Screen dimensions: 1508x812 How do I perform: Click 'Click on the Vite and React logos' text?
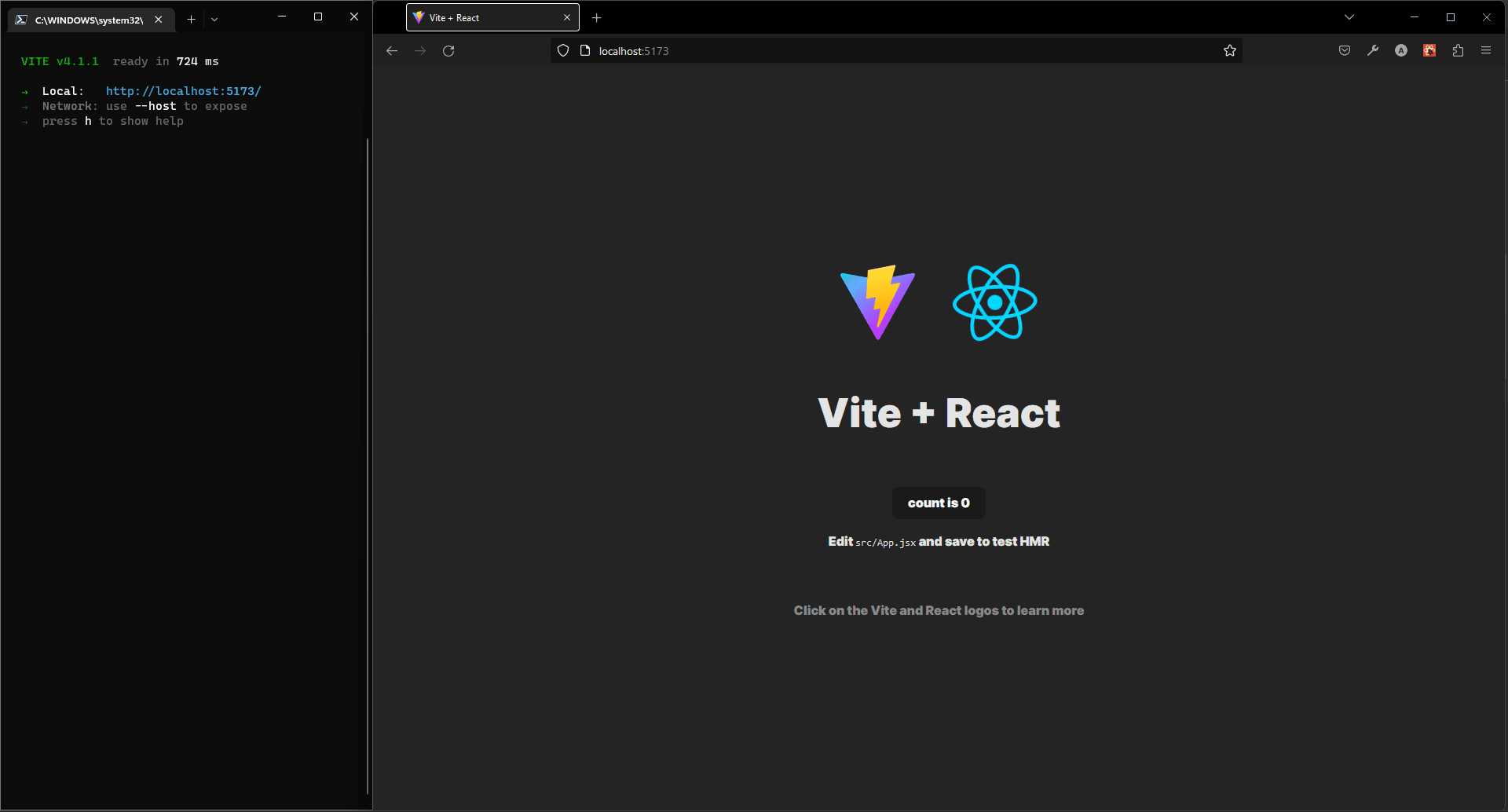(x=939, y=610)
